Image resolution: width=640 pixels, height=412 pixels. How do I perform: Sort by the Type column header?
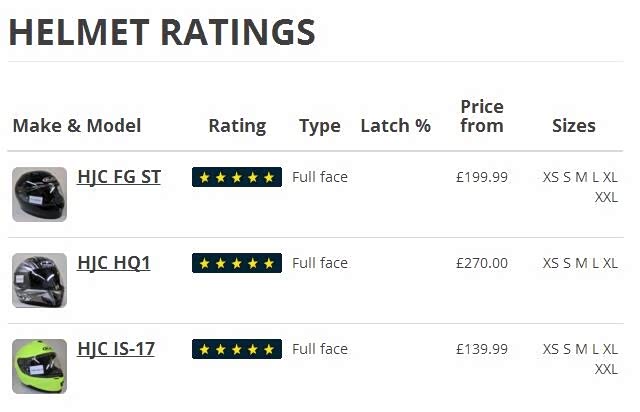[320, 125]
